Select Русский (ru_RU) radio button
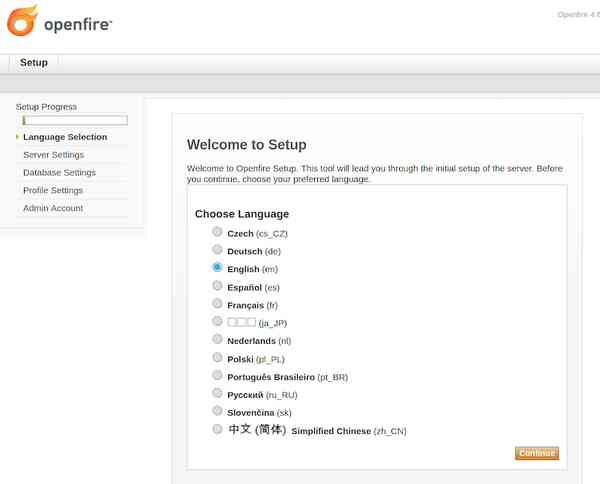 pos(217,393)
